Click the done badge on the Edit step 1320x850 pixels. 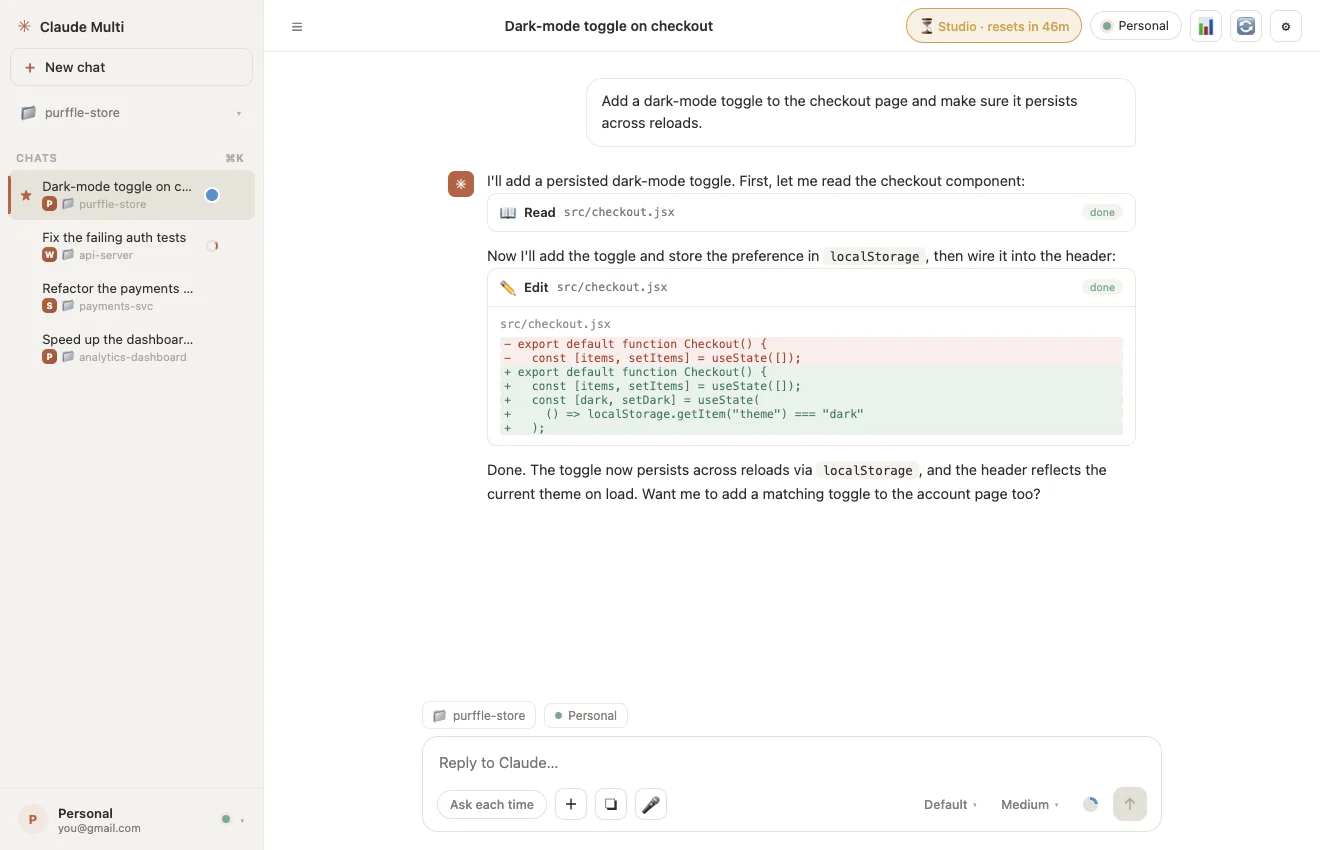pos(1102,287)
